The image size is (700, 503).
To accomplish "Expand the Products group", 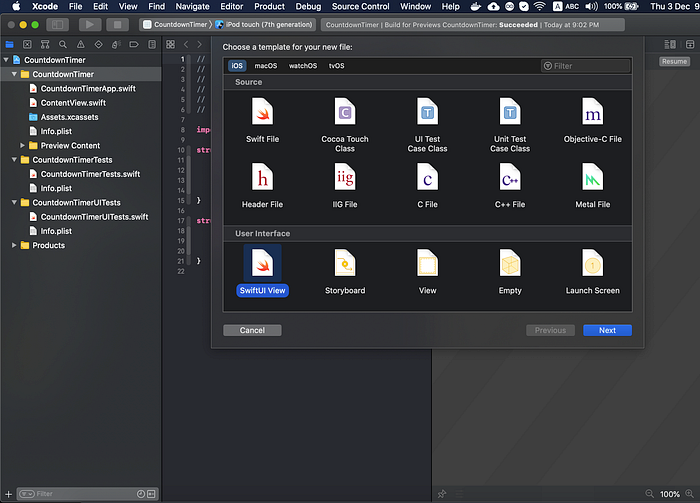I will coord(14,245).
